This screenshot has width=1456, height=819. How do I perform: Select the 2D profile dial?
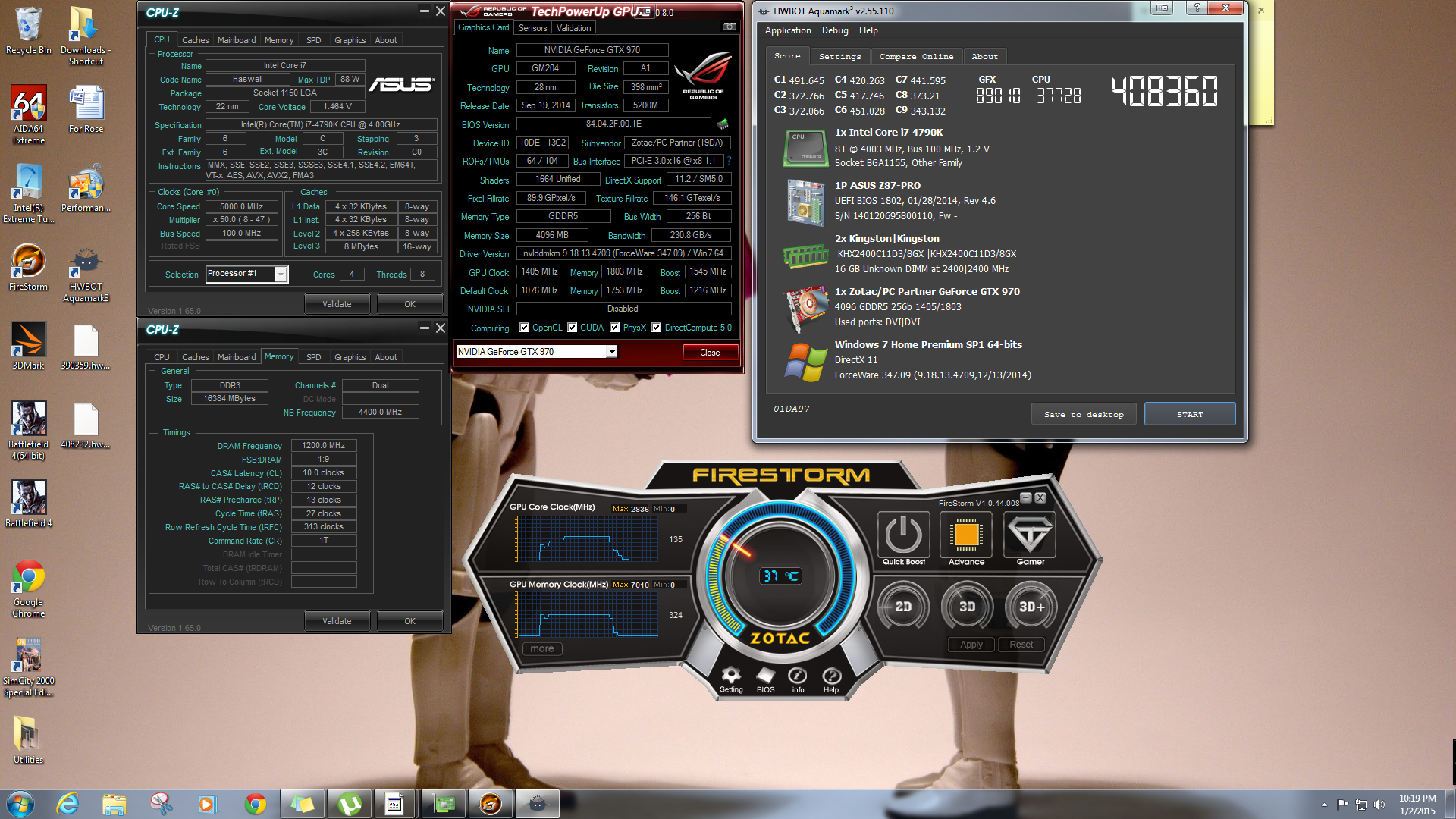(x=903, y=607)
